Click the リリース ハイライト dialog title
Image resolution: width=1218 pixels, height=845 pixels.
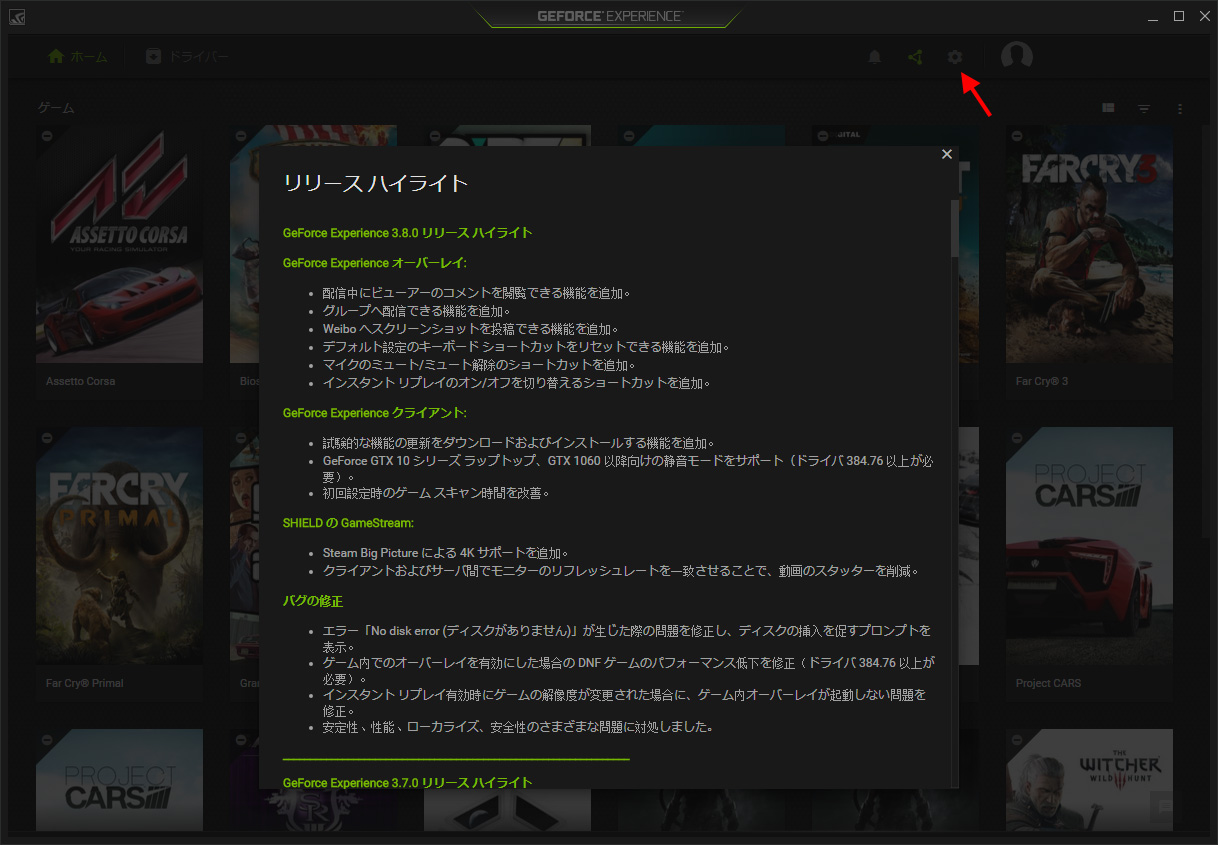coord(376,183)
